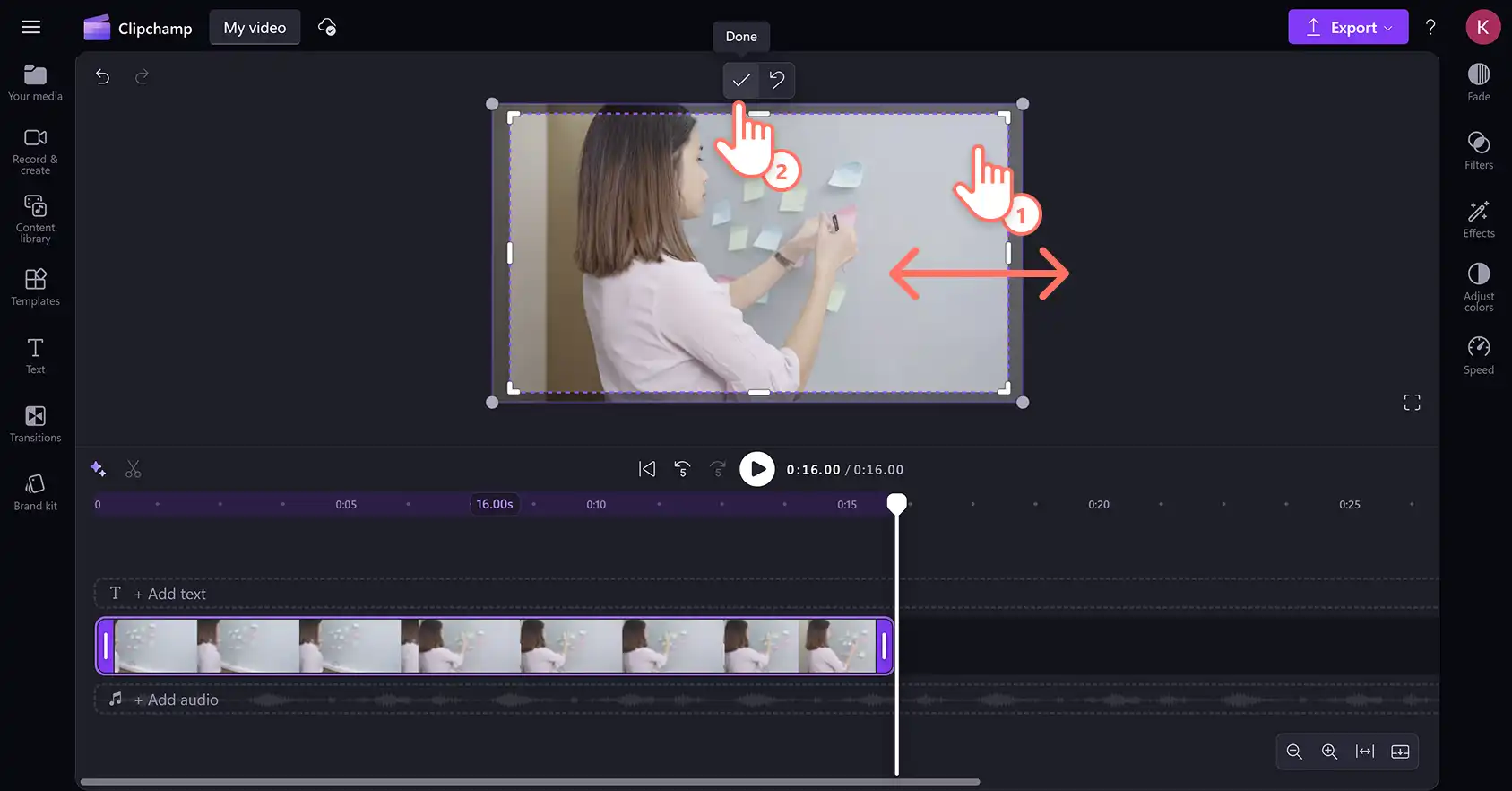
Task: Split clip with scissors tool
Action: coord(134,469)
